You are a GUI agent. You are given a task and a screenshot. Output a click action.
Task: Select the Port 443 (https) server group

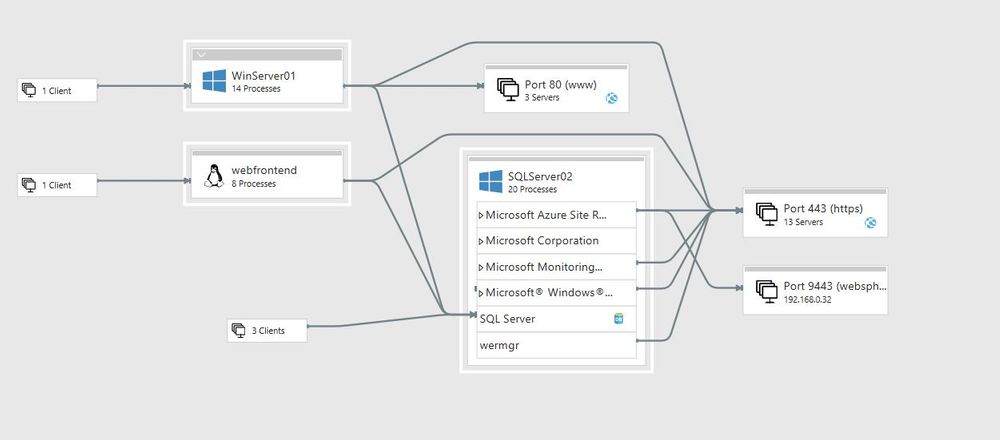coord(815,213)
